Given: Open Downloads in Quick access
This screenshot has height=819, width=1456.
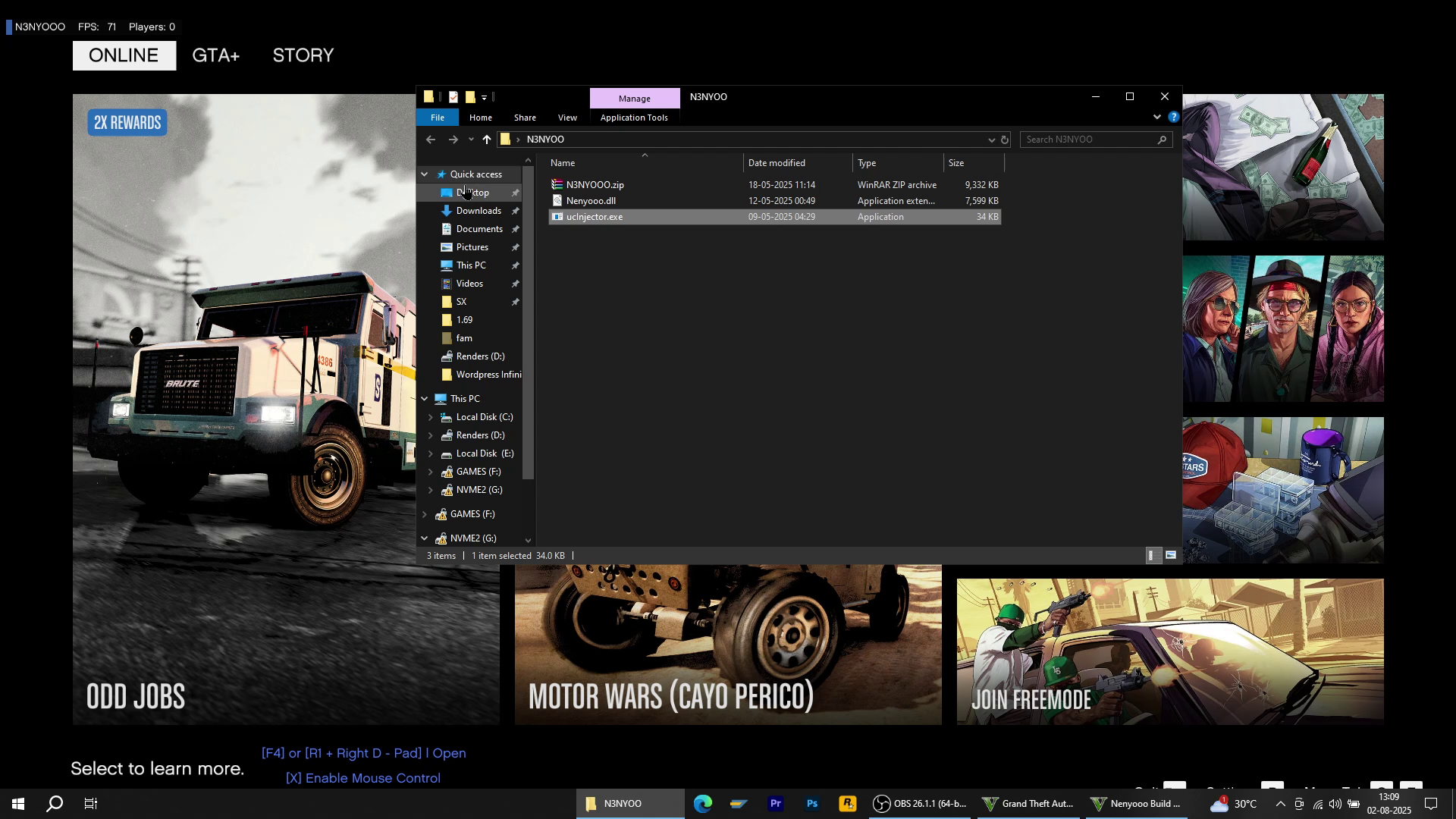Looking at the screenshot, I should coord(479,211).
